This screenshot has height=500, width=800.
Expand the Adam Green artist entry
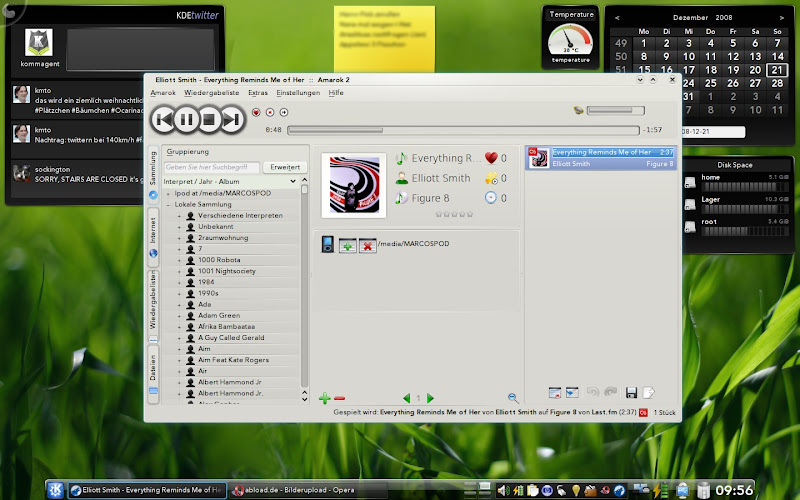[x=179, y=316]
